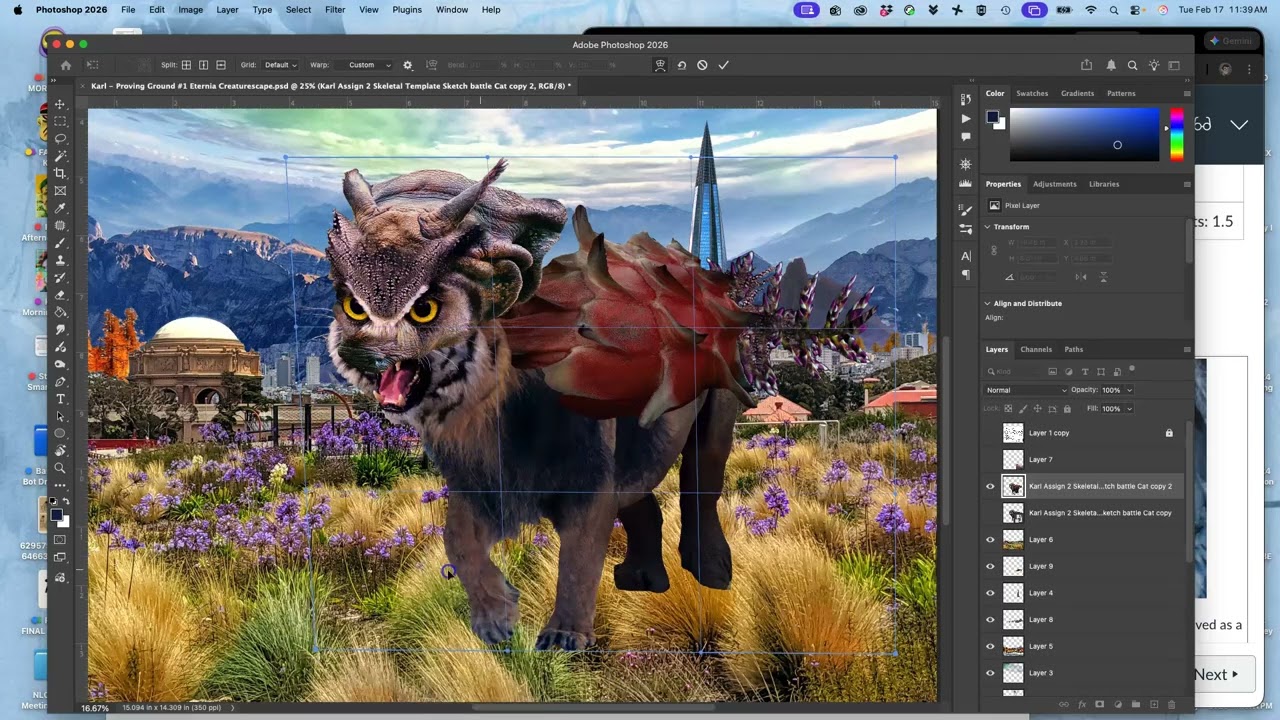Commit the warp transform with the checkmark
1280x720 pixels.
tap(723, 65)
